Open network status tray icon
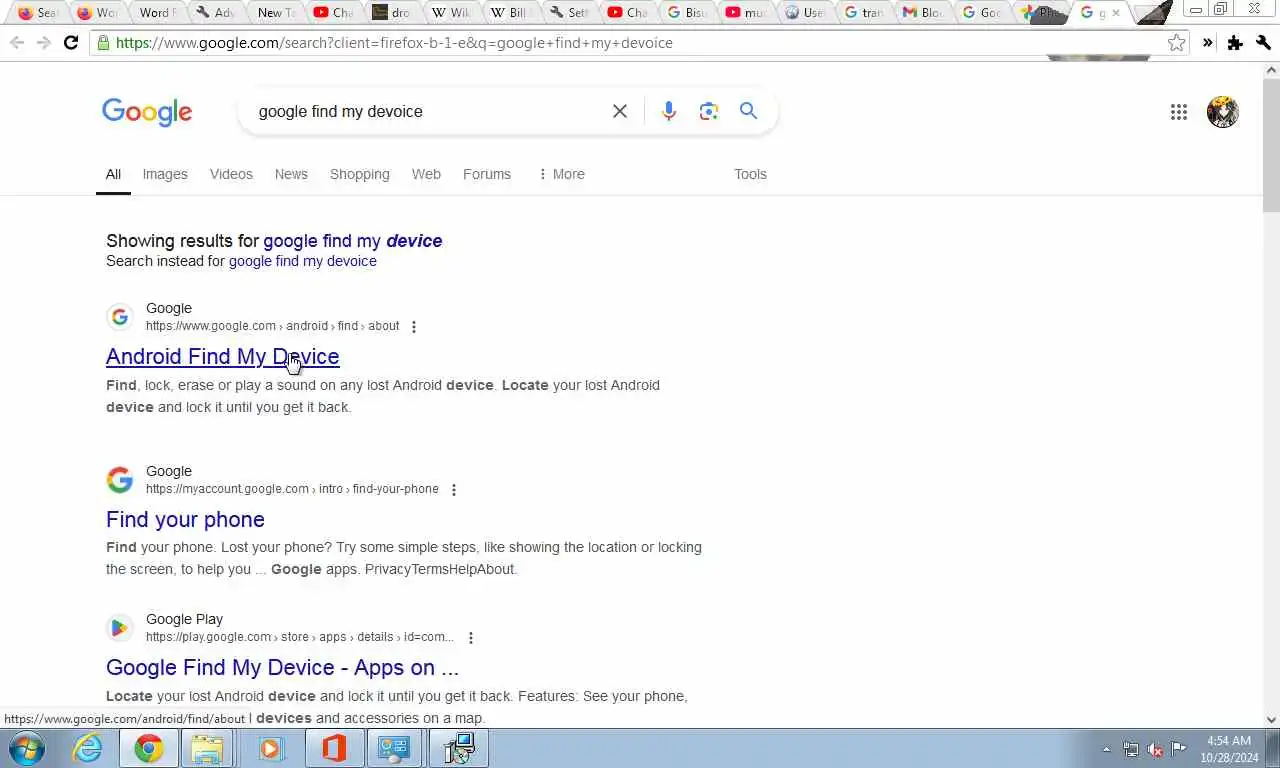This screenshot has width=1280, height=768. [x=1131, y=749]
